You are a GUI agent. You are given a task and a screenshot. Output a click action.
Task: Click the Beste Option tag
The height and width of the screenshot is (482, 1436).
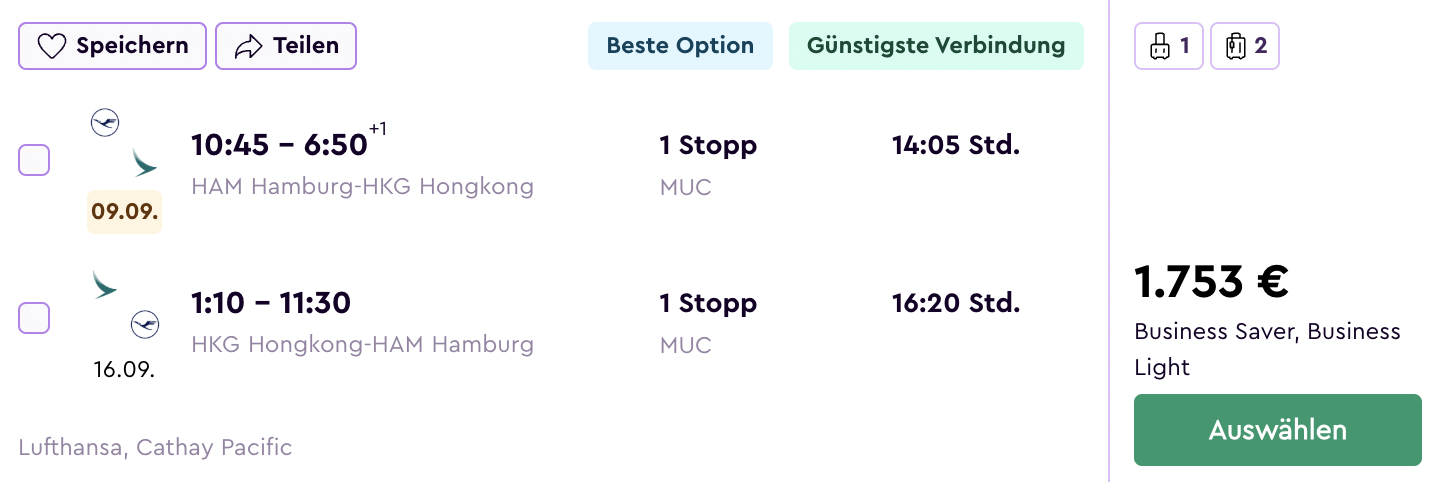click(x=680, y=46)
